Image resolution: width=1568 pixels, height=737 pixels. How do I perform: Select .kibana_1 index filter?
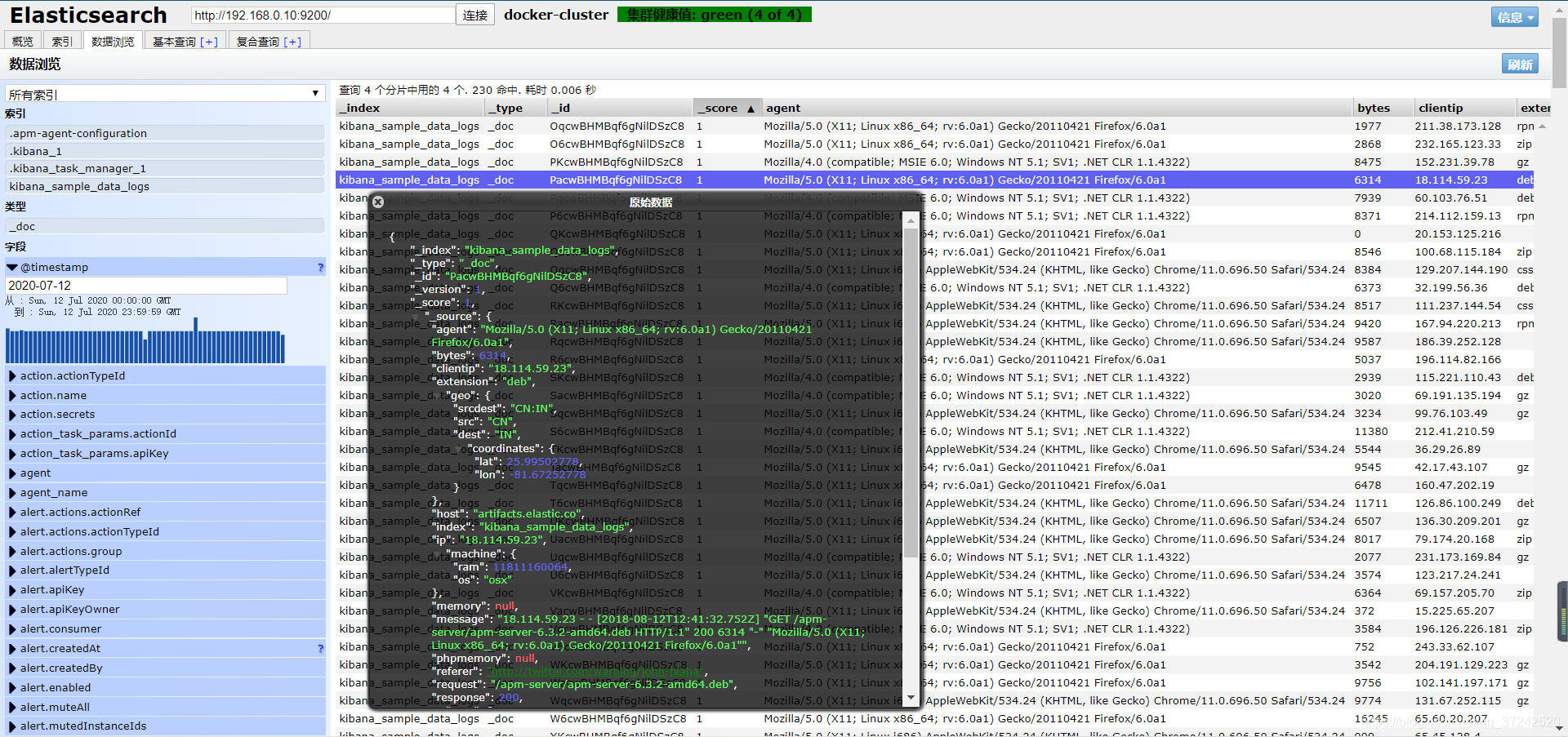[x=165, y=151]
